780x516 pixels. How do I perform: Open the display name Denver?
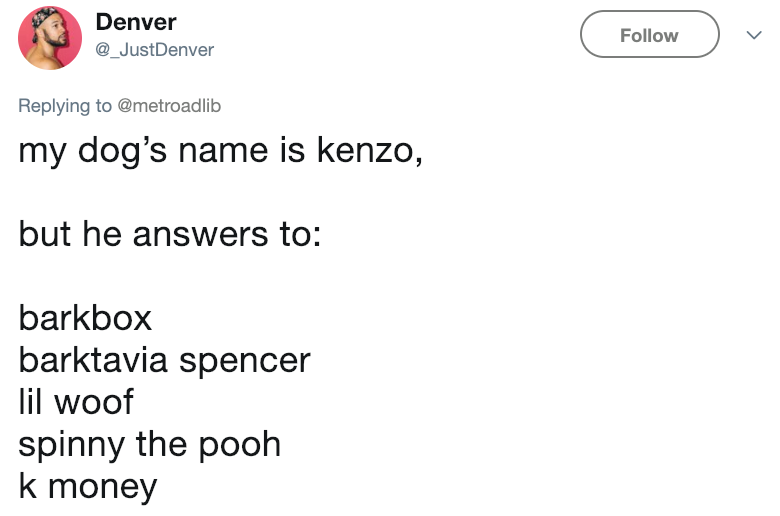point(136,22)
